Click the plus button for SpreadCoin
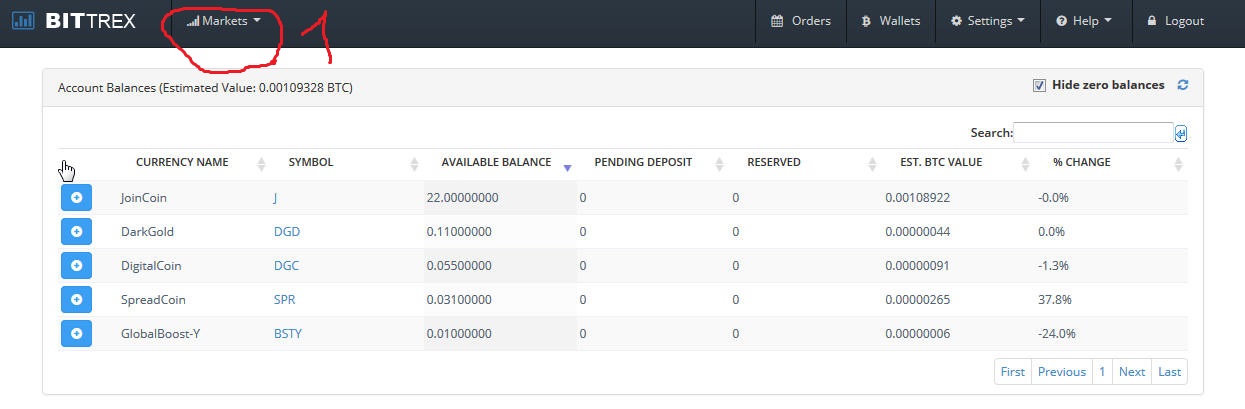 76,299
